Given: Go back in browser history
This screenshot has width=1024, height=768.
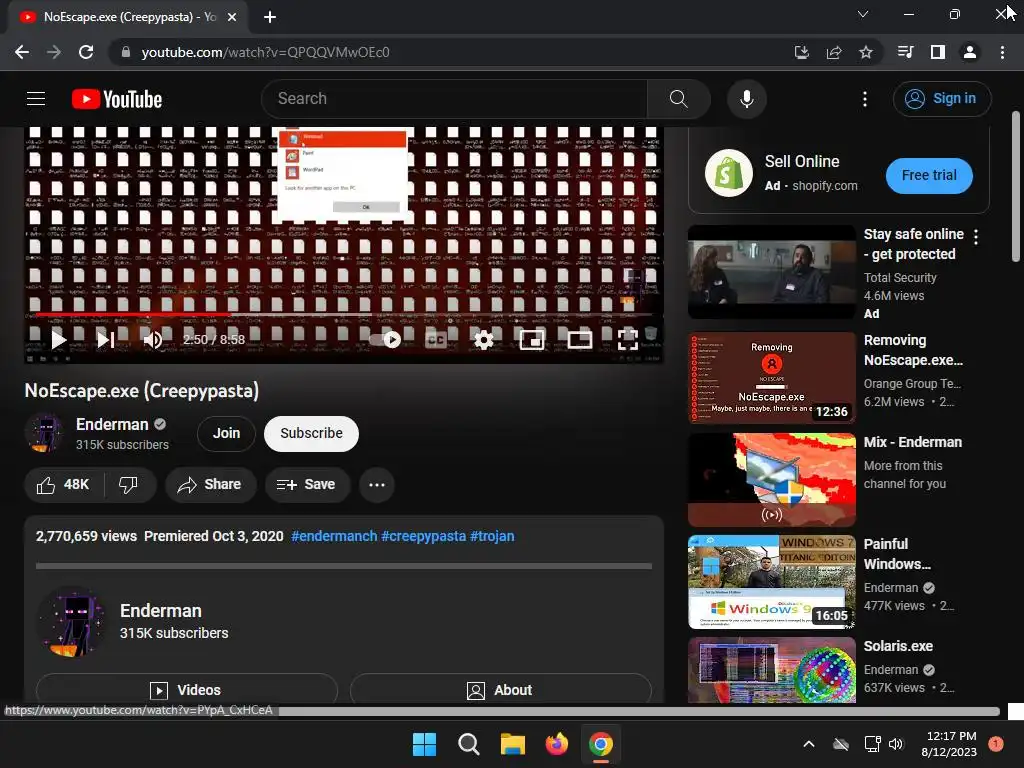Looking at the screenshot, I should point(22,52).
